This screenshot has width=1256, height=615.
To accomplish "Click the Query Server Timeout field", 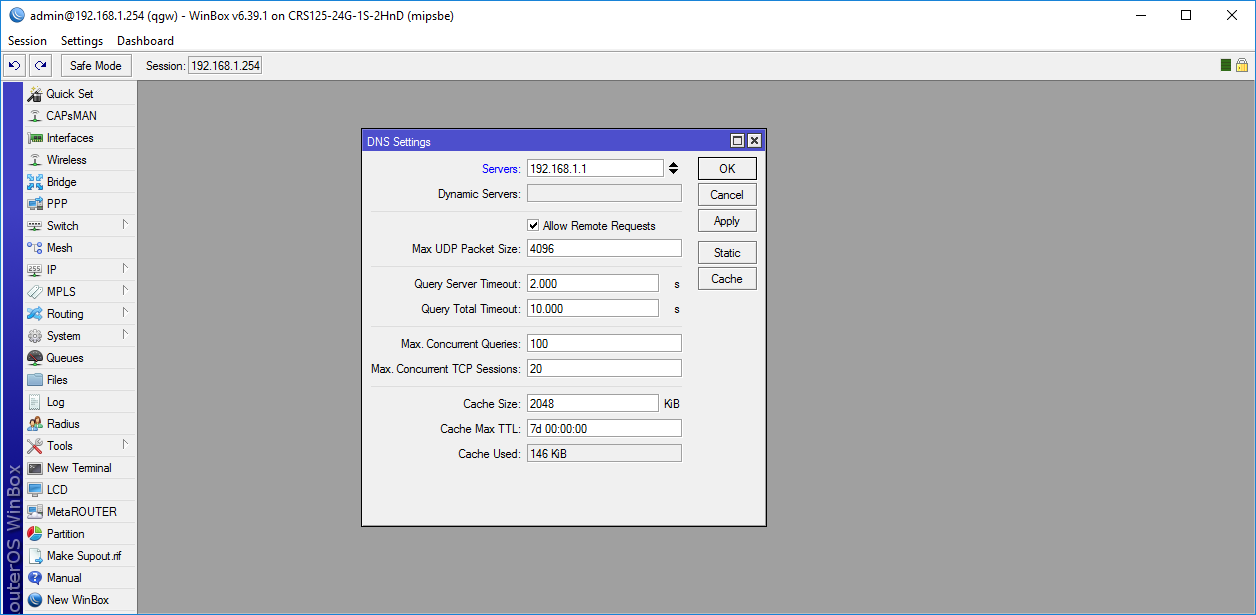I will tap(593, 284).
